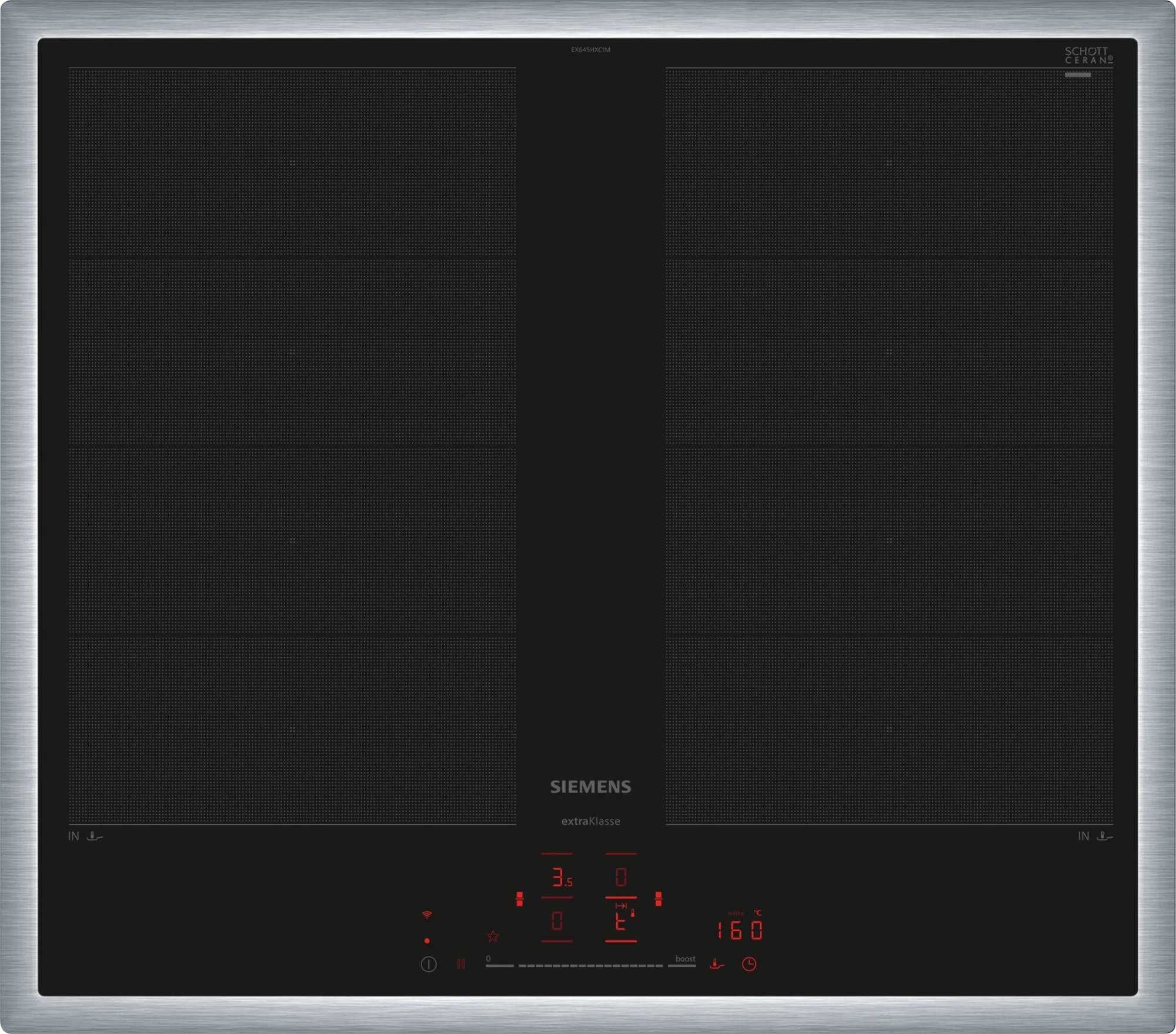Screen dimensions: 1176x1034
Task: Select rear-right zone showing t
Action: 621,921
